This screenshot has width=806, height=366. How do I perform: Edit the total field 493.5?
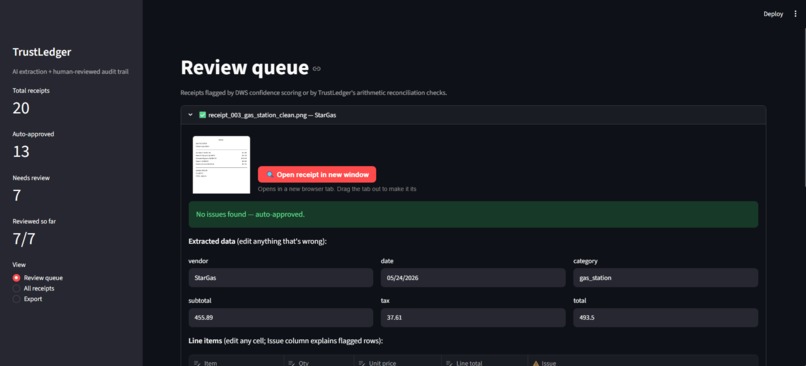666,318
